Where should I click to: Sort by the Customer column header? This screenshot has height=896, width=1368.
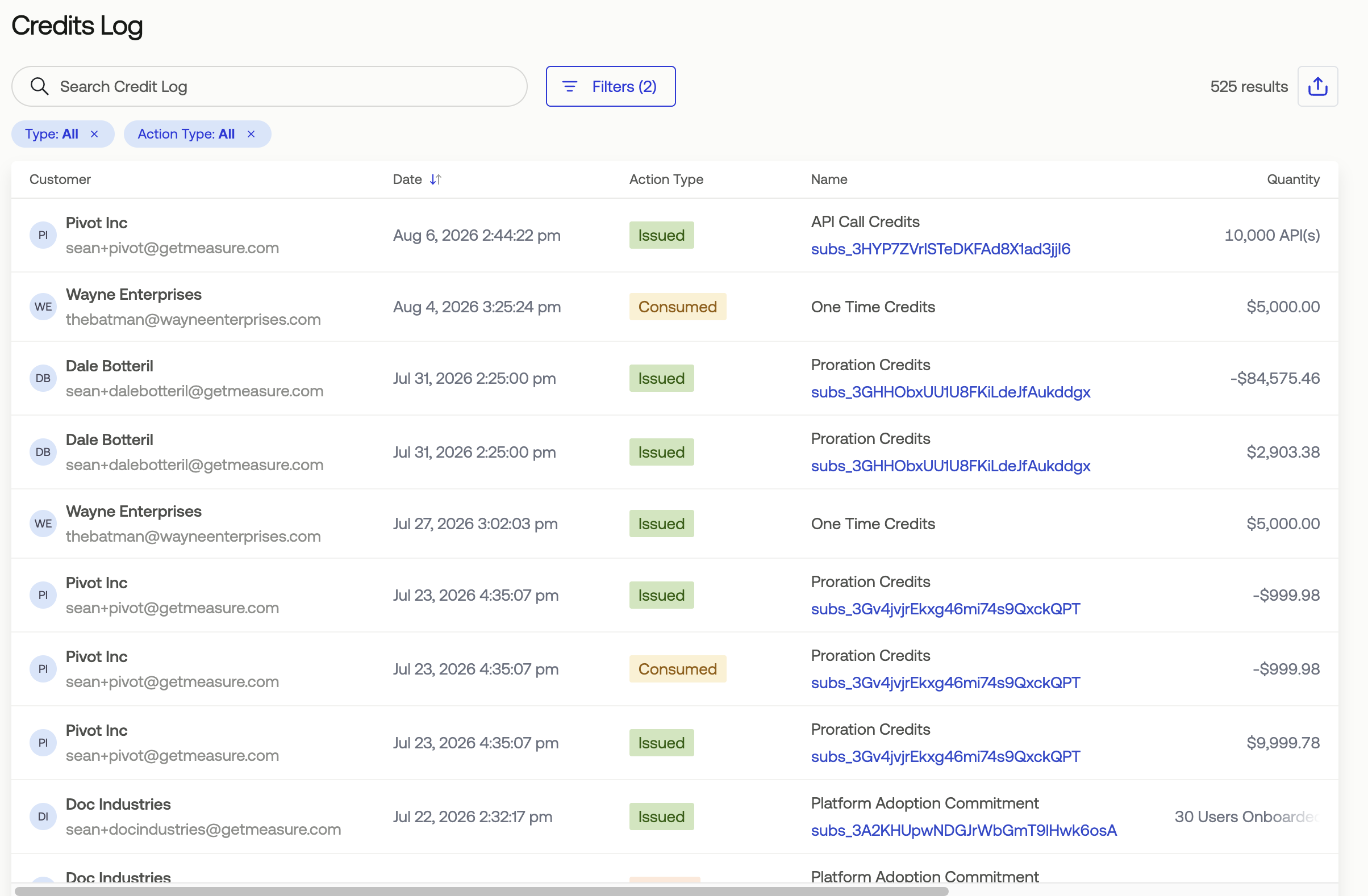point(60,179)
